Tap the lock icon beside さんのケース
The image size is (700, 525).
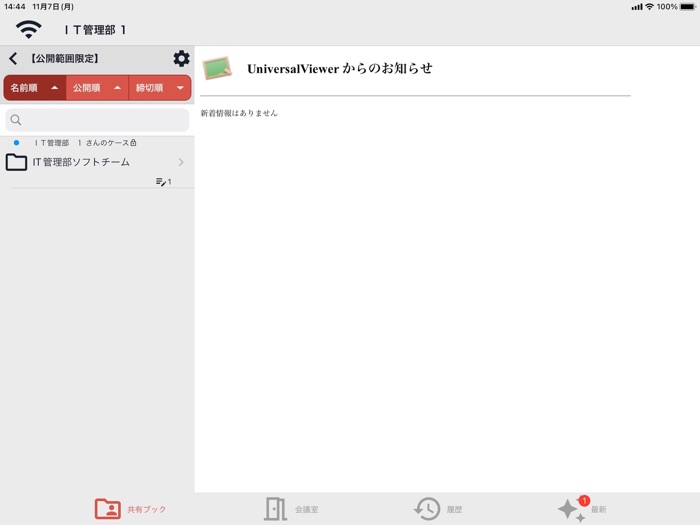[133, 143]
